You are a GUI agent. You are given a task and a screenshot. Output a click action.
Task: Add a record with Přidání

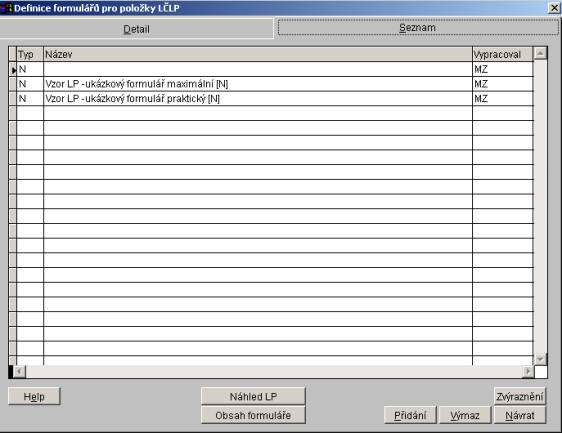click(x=410, y=415)
